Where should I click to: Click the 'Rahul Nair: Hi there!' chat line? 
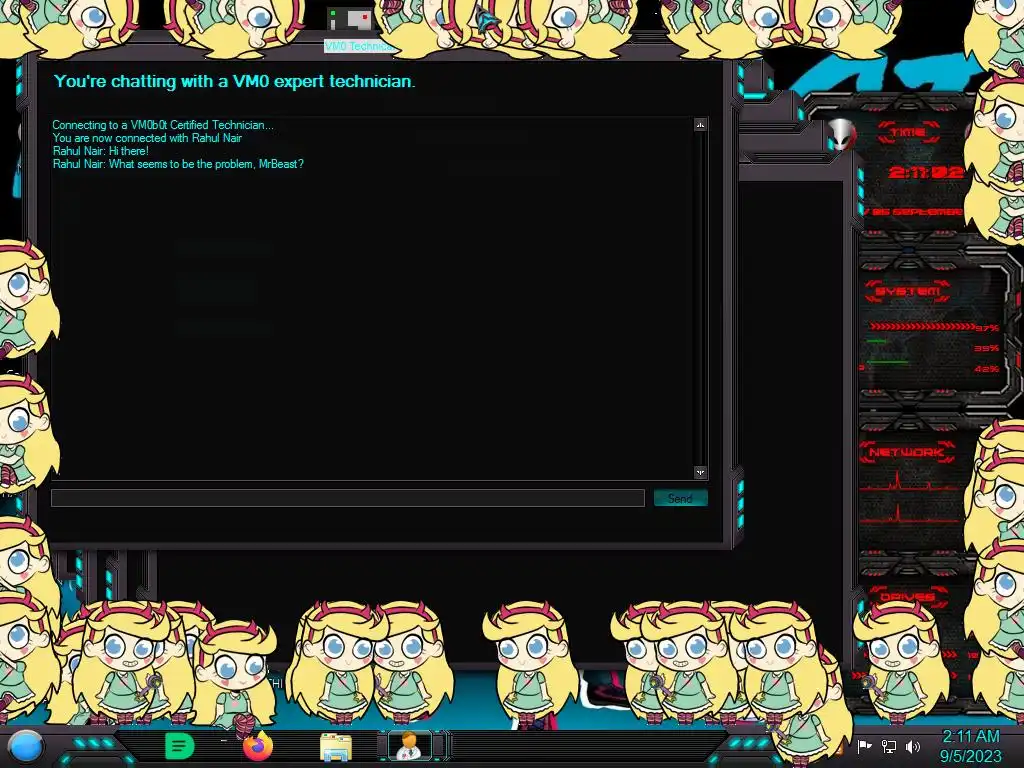click(x=101, y=151)
